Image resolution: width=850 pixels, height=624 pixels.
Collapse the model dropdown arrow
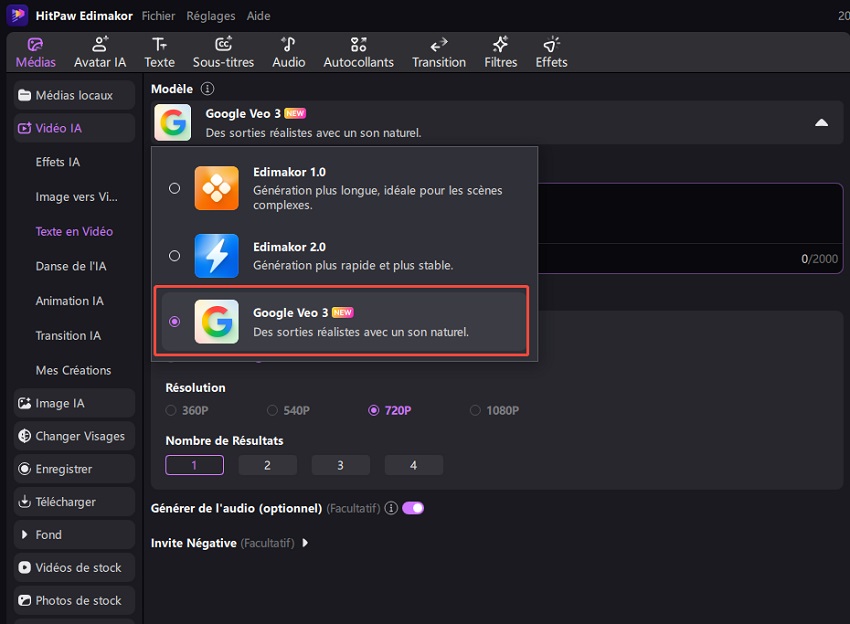coord(821,123)
